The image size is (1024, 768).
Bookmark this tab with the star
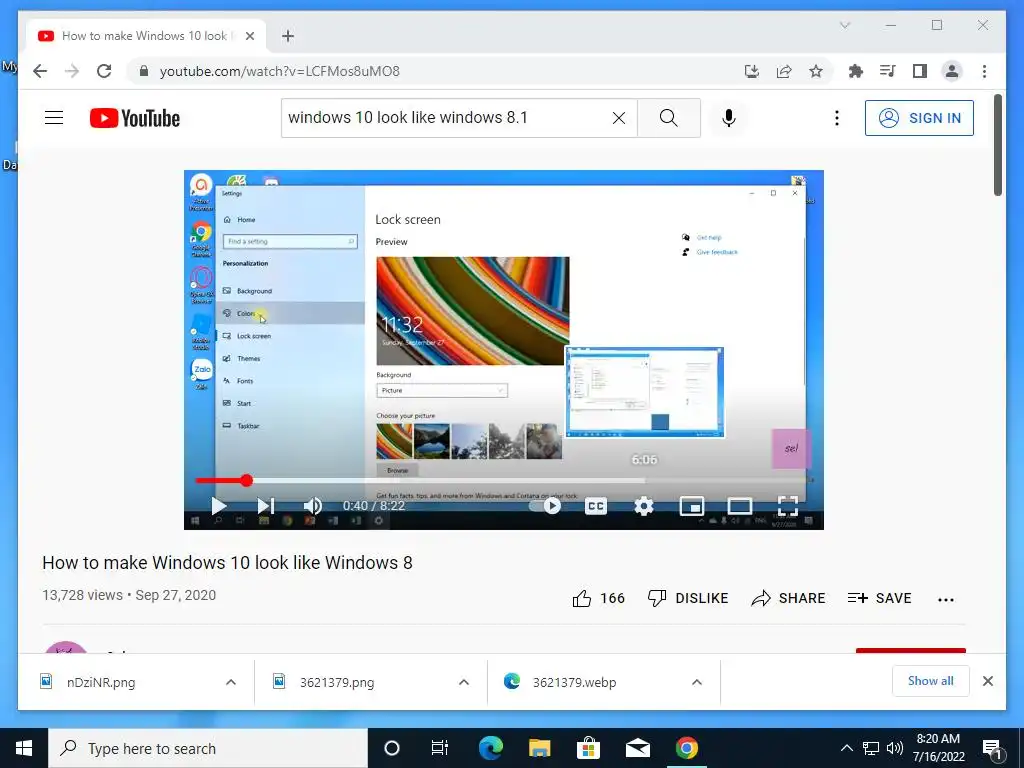[x=816, y=71]
